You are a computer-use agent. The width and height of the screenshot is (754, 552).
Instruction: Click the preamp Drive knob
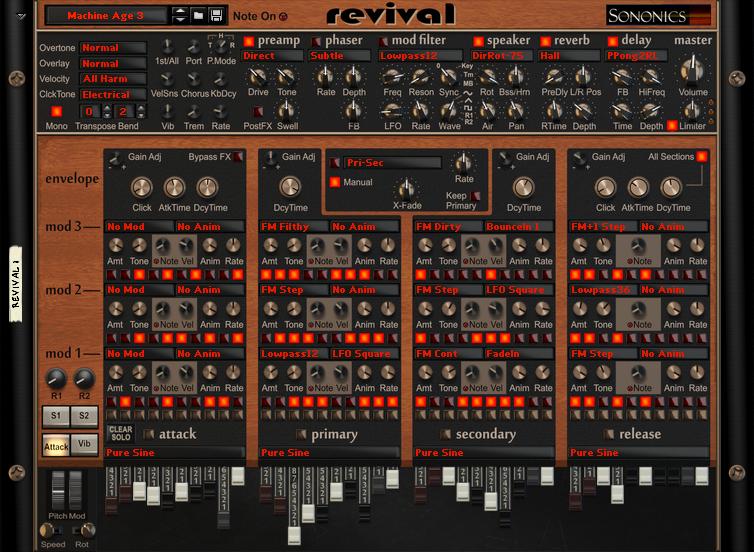click(x=258, y=76)
